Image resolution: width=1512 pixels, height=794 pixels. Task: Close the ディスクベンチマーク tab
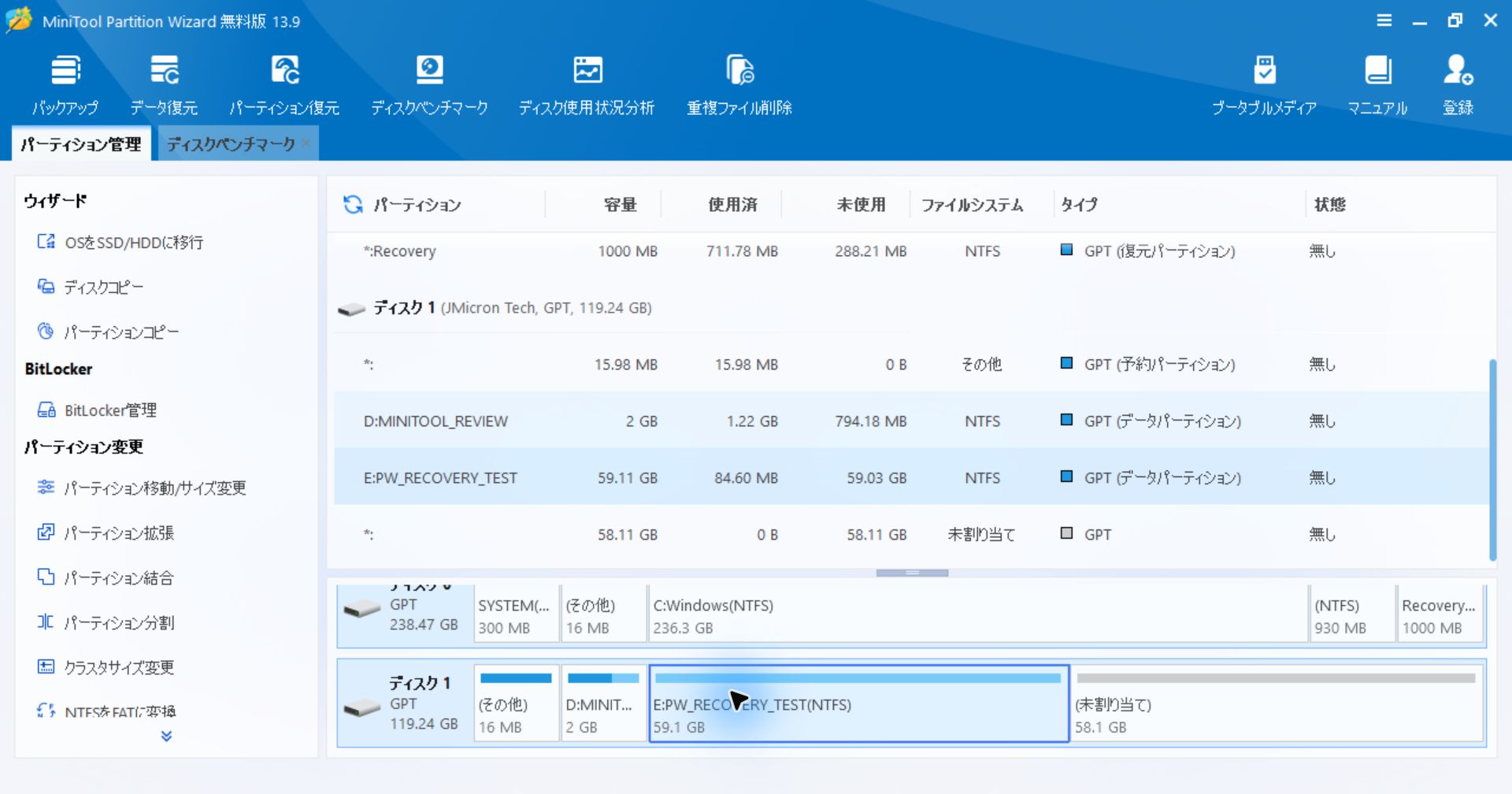tap(306, 143)
